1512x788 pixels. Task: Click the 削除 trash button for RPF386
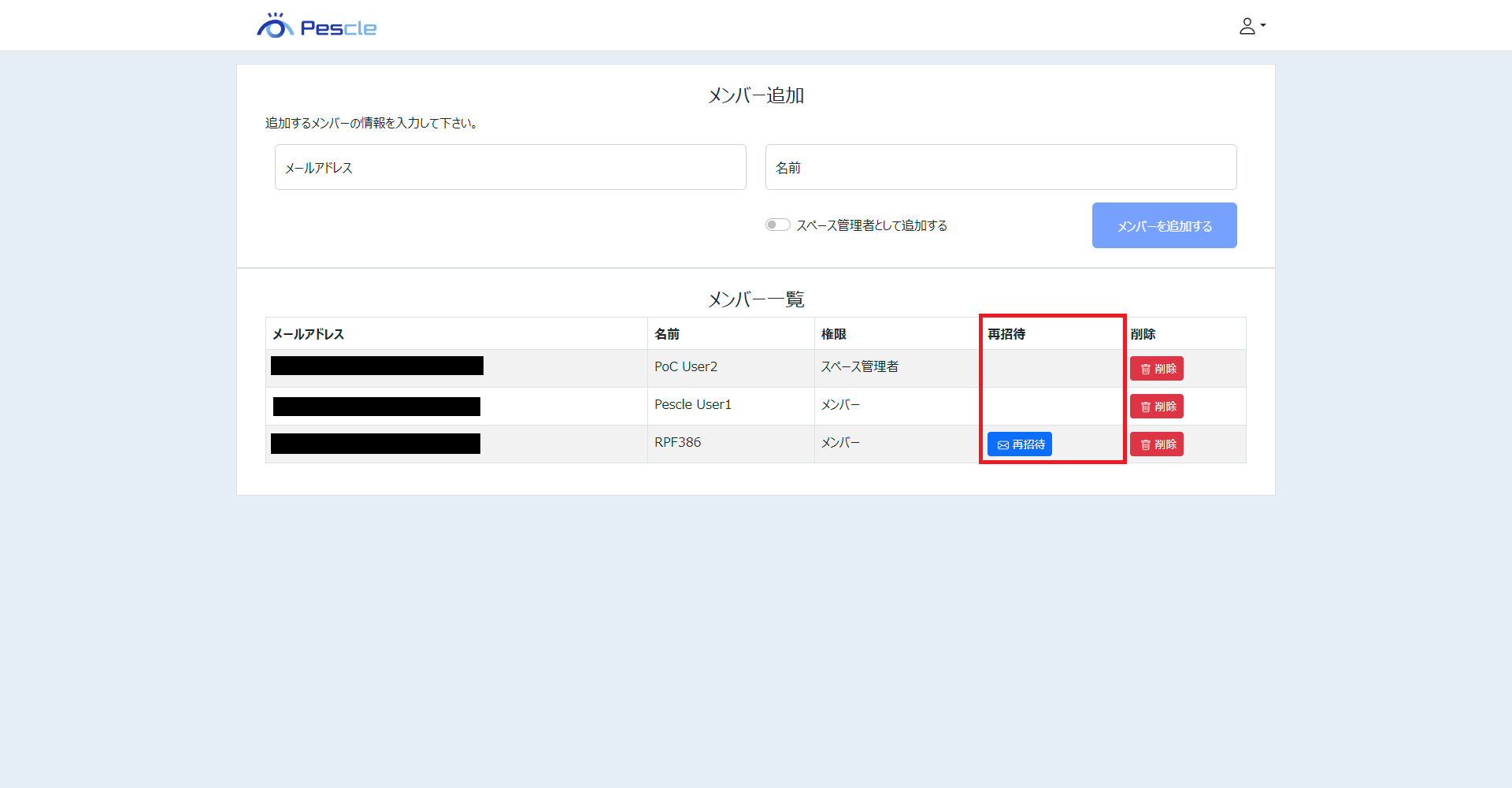tap(1156, 444)
